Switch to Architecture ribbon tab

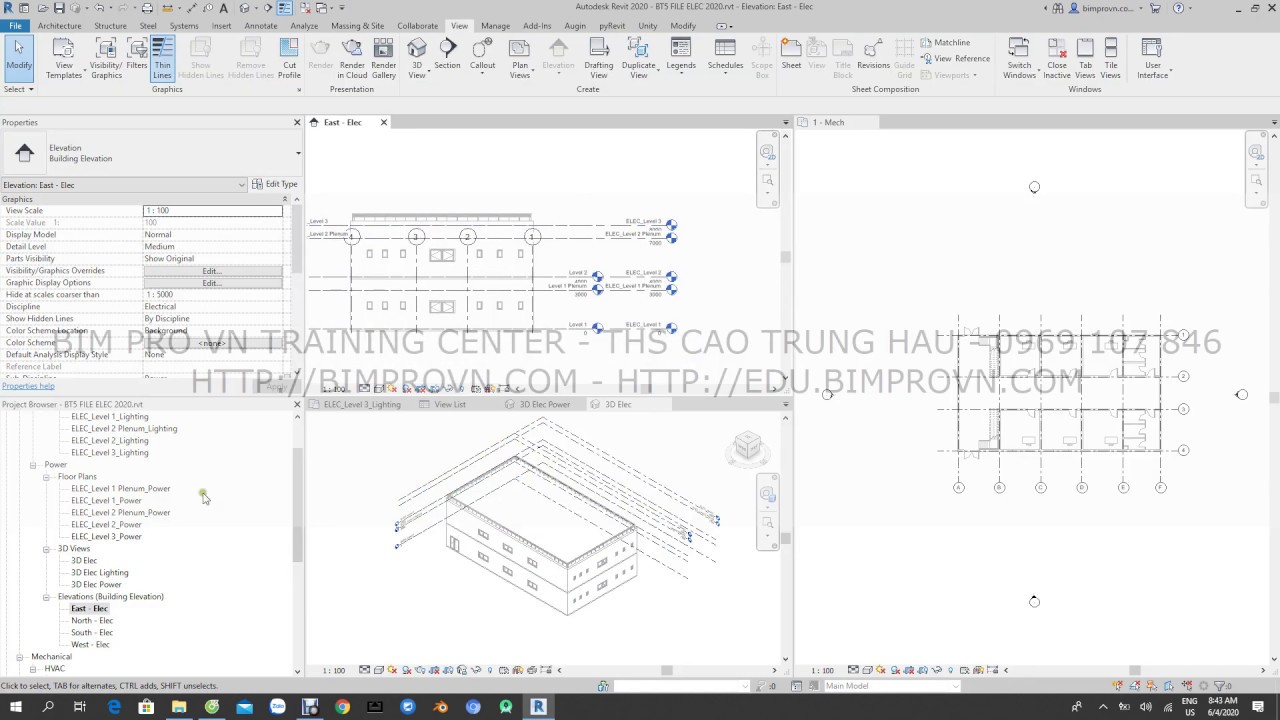[60, 26]
